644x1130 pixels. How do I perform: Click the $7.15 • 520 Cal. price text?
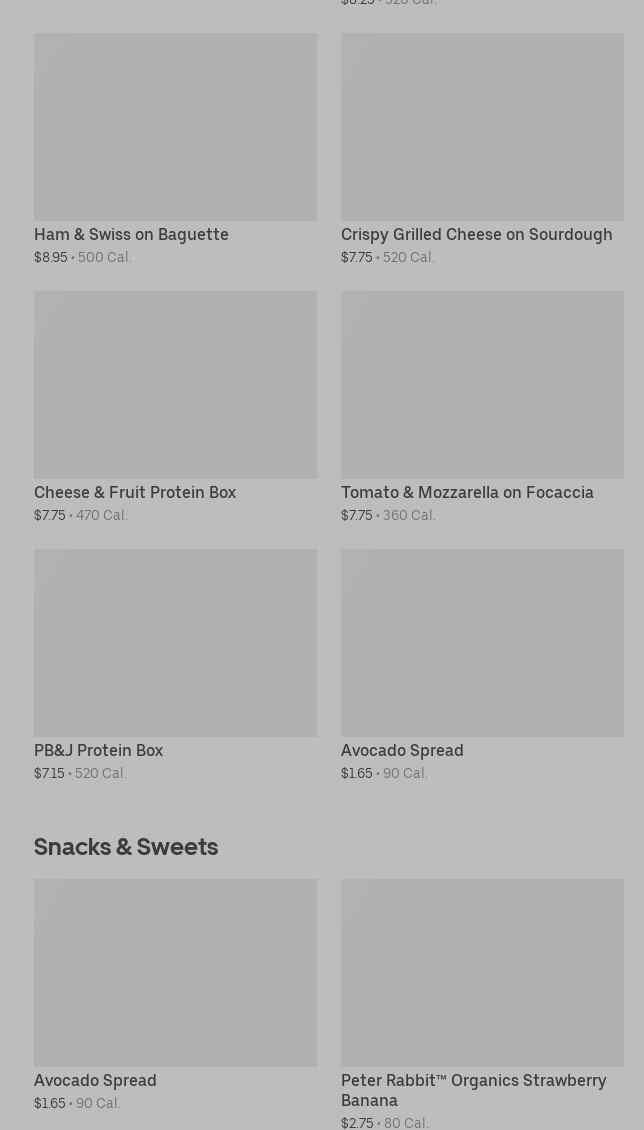[x=80, y=774]
